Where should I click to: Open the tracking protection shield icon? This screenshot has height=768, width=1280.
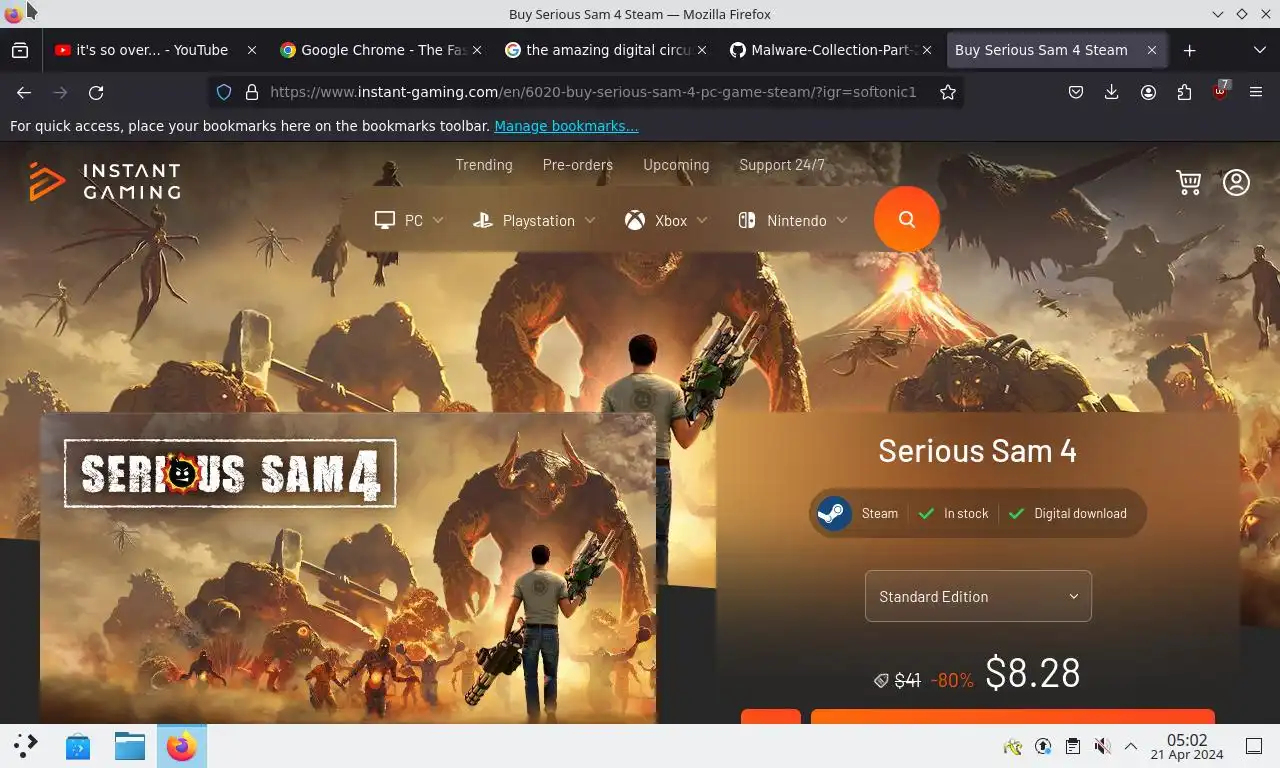pyautogui.click(x=224, y=92)
